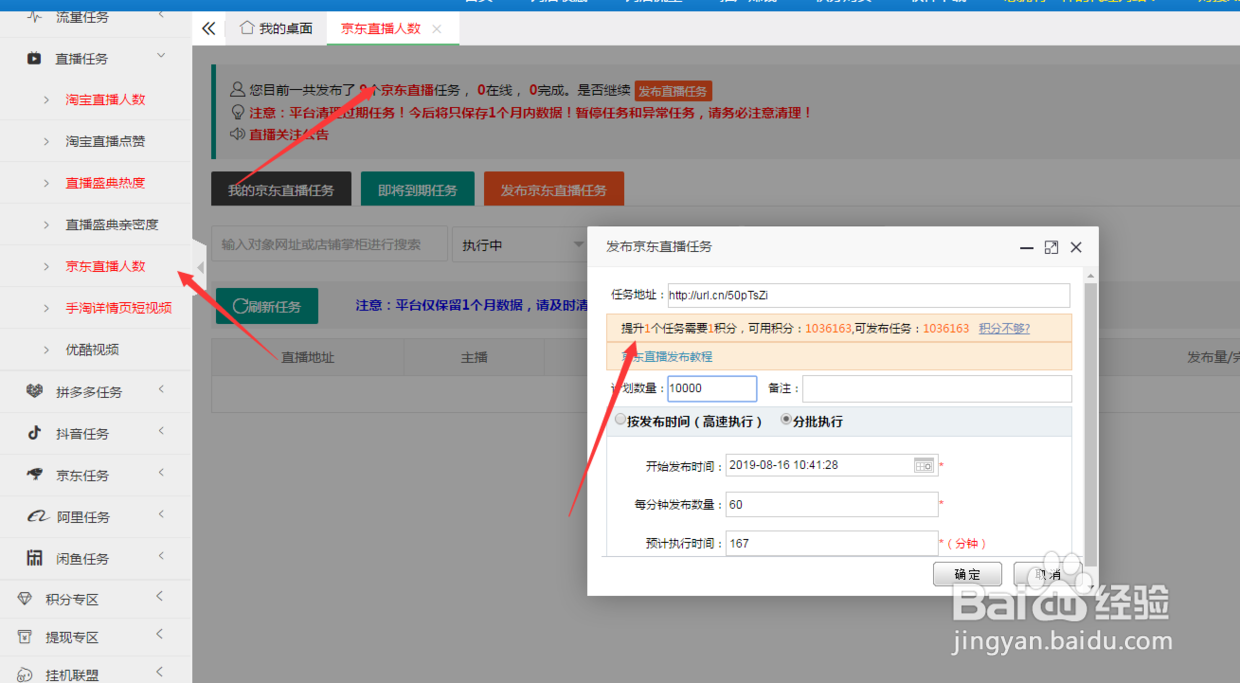1240x683 pixels.
Task: Open calendar picker for 开始发布时间
Action: pos(924,465)
